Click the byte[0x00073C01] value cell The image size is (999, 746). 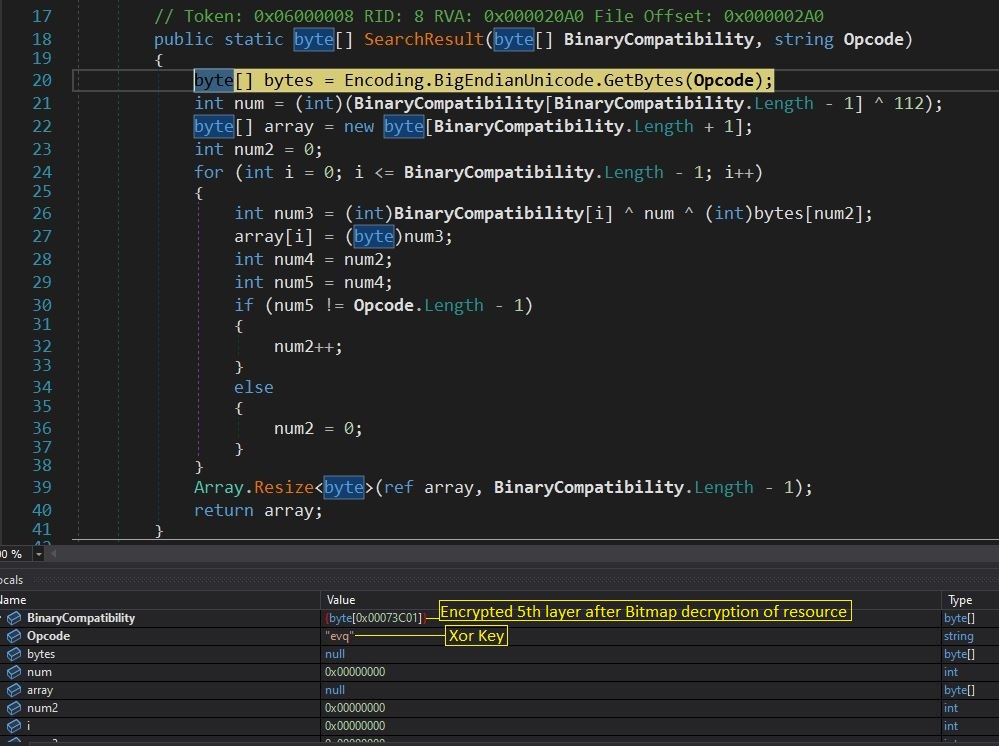pos(375,618)
